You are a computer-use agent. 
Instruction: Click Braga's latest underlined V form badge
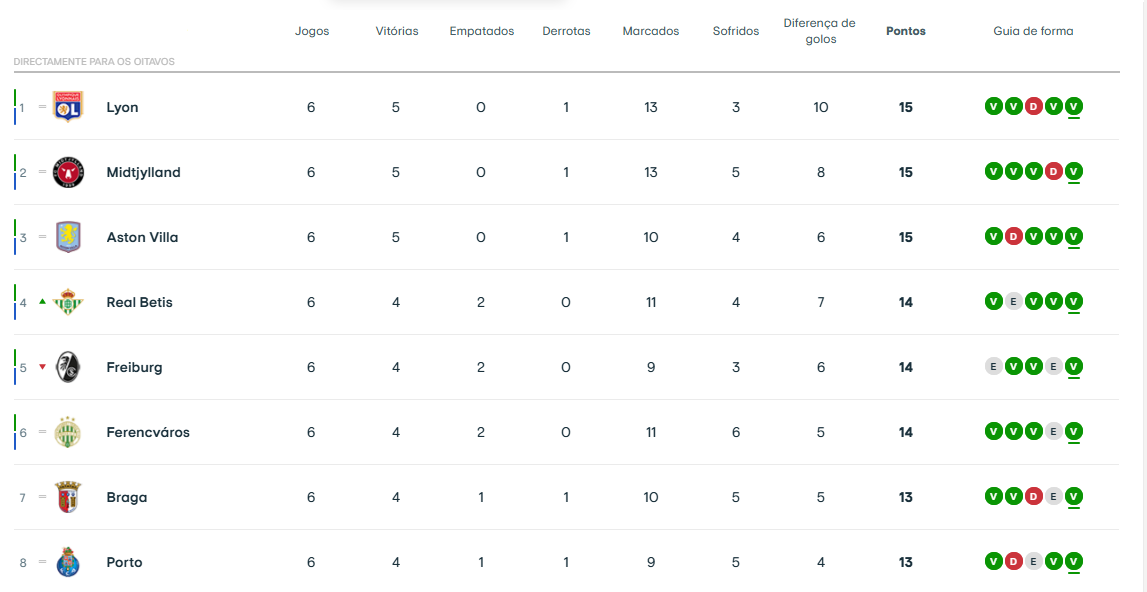[x=1073, y=497]
